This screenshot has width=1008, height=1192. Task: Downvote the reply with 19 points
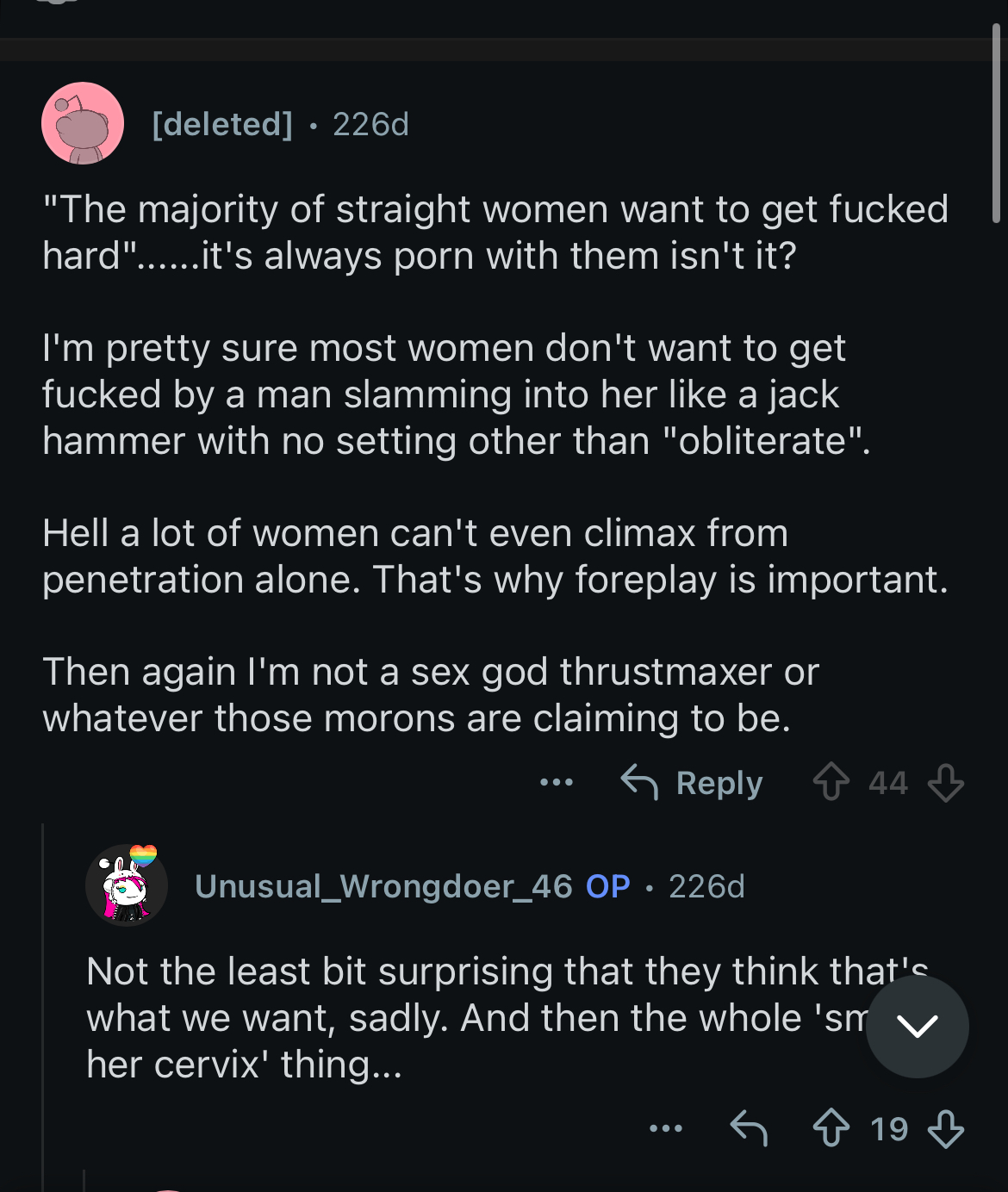pyautogui.click(x=945, y=1128)
